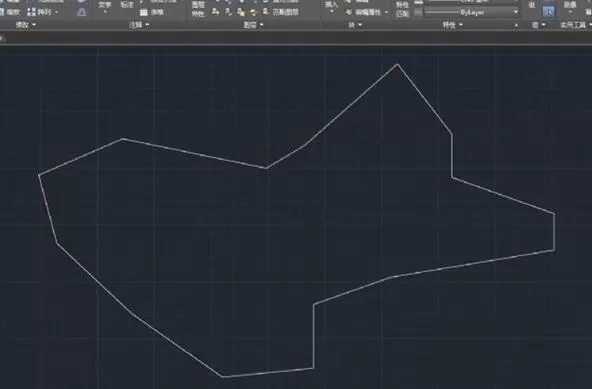Open the ByLayer linetype dropdown
The image size is (592, 389).
472,12
